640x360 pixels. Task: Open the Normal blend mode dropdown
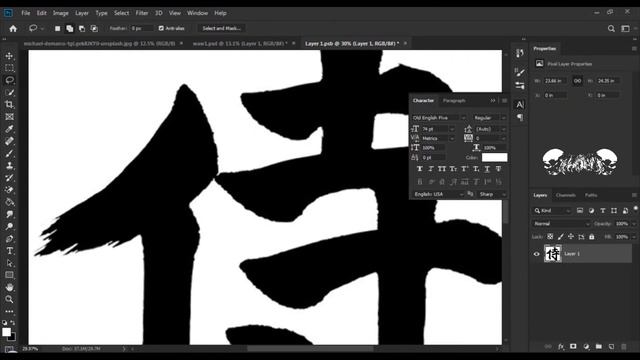pyautogui.click(x=561, y=224)
